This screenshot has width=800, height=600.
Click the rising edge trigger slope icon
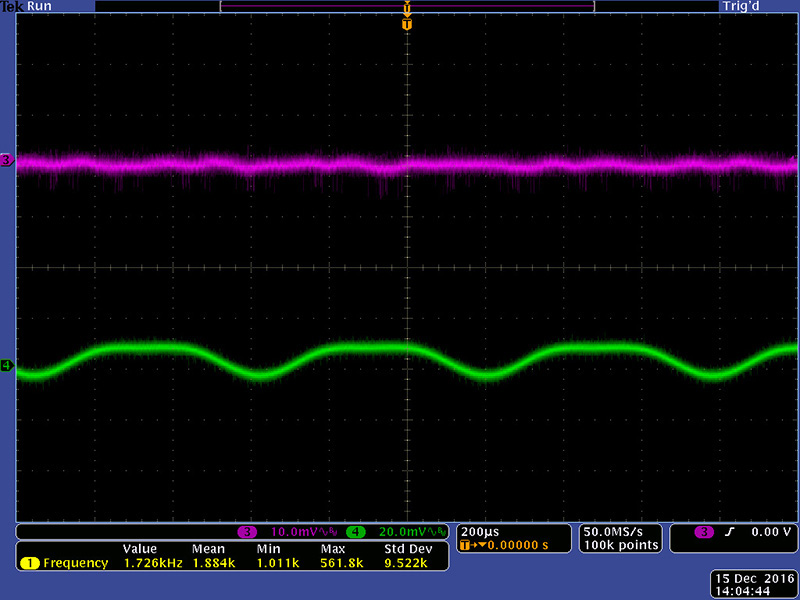coord(731,532)
